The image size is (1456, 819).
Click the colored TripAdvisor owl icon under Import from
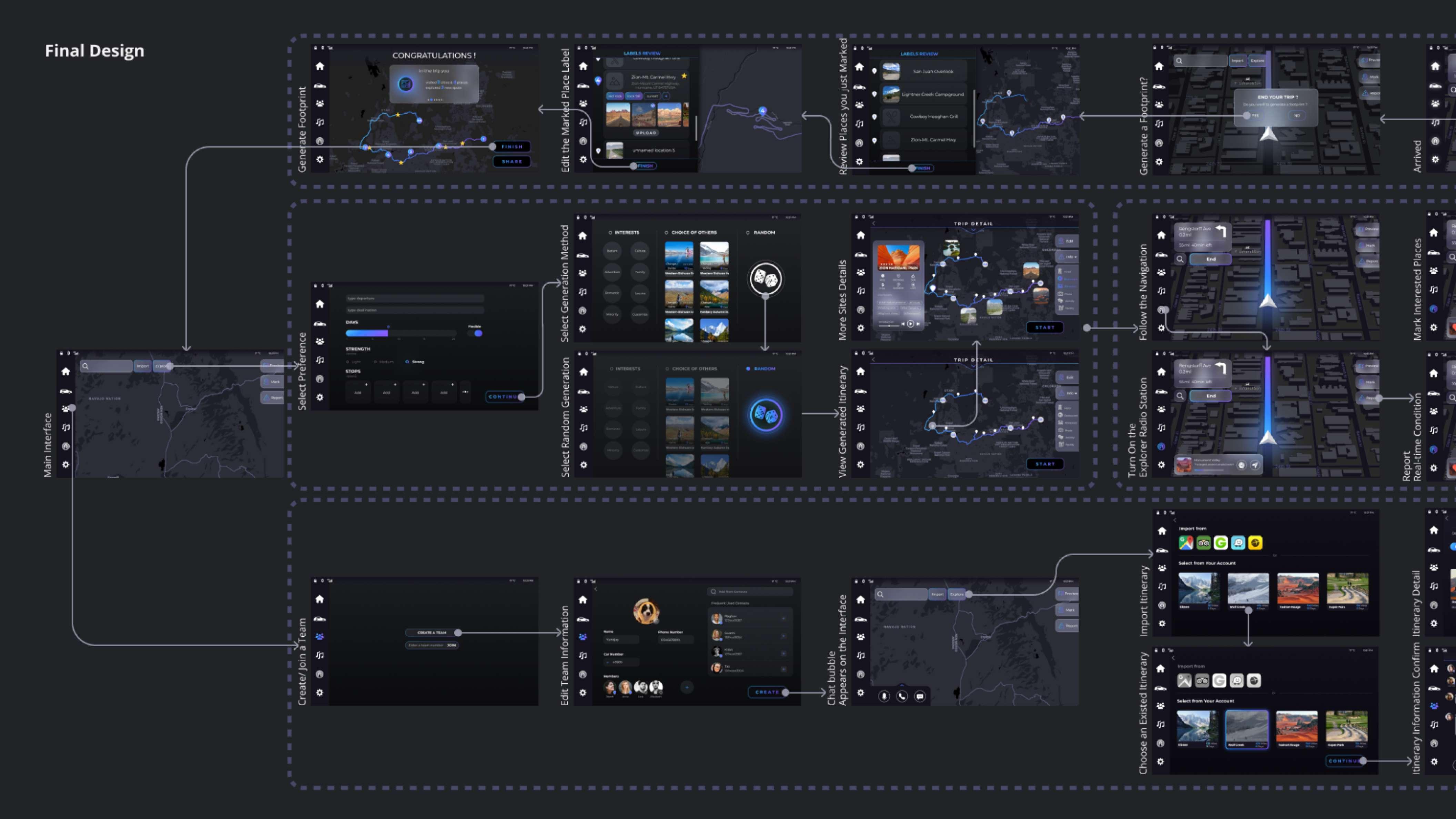pyautogui.click(x=1203, y=543)
